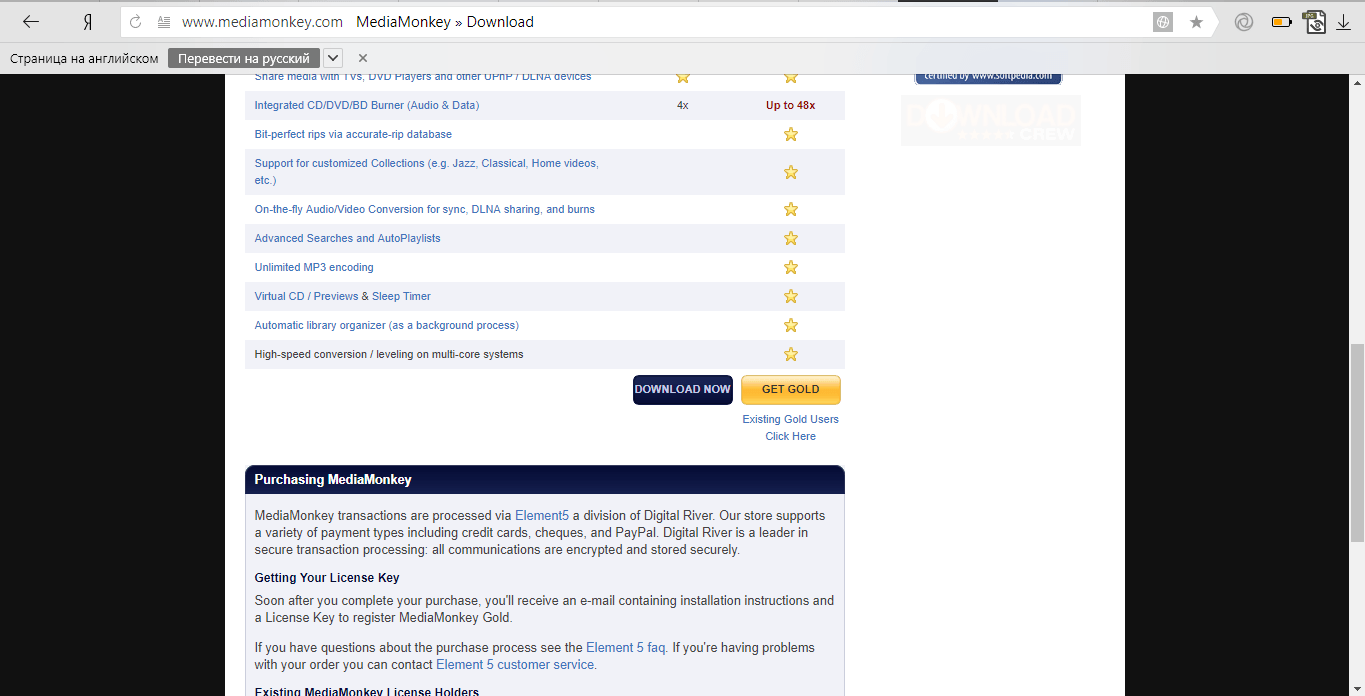Click the turbo mode swirl icon
Image resolution: width=1365 pixels, height=696 pixels.
pyautogui.click(x=1244, y=22)
